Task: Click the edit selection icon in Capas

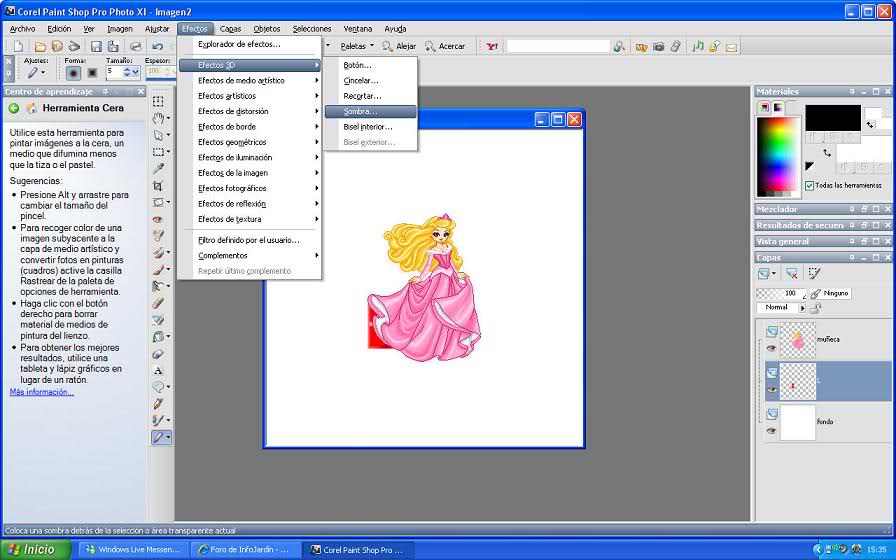Action: tap(814, 274)
